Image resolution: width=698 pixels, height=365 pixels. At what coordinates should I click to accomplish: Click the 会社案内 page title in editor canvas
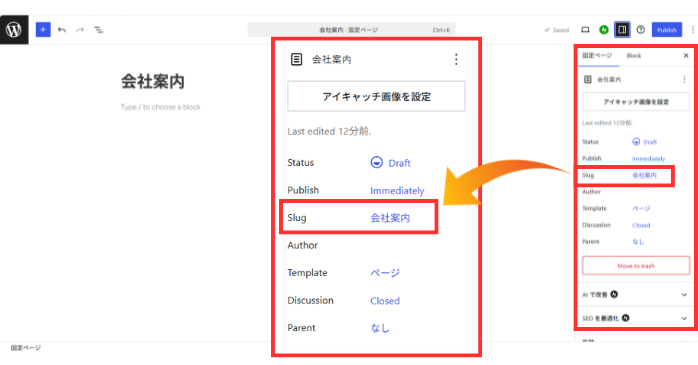153,81
